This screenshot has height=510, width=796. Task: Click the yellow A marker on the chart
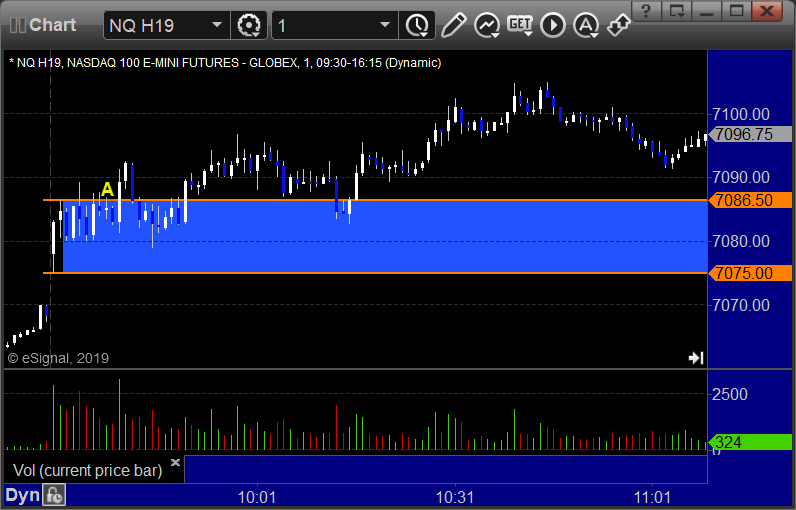(x=107, y=189)
